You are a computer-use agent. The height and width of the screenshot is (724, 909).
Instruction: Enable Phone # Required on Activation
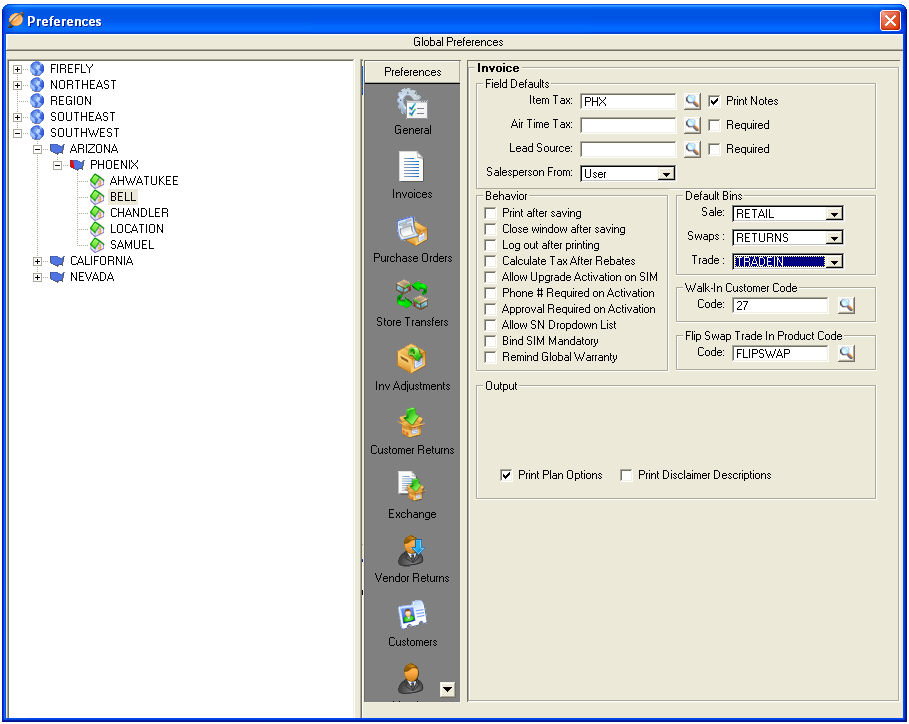pyautogui.click(x=490, y=293)
